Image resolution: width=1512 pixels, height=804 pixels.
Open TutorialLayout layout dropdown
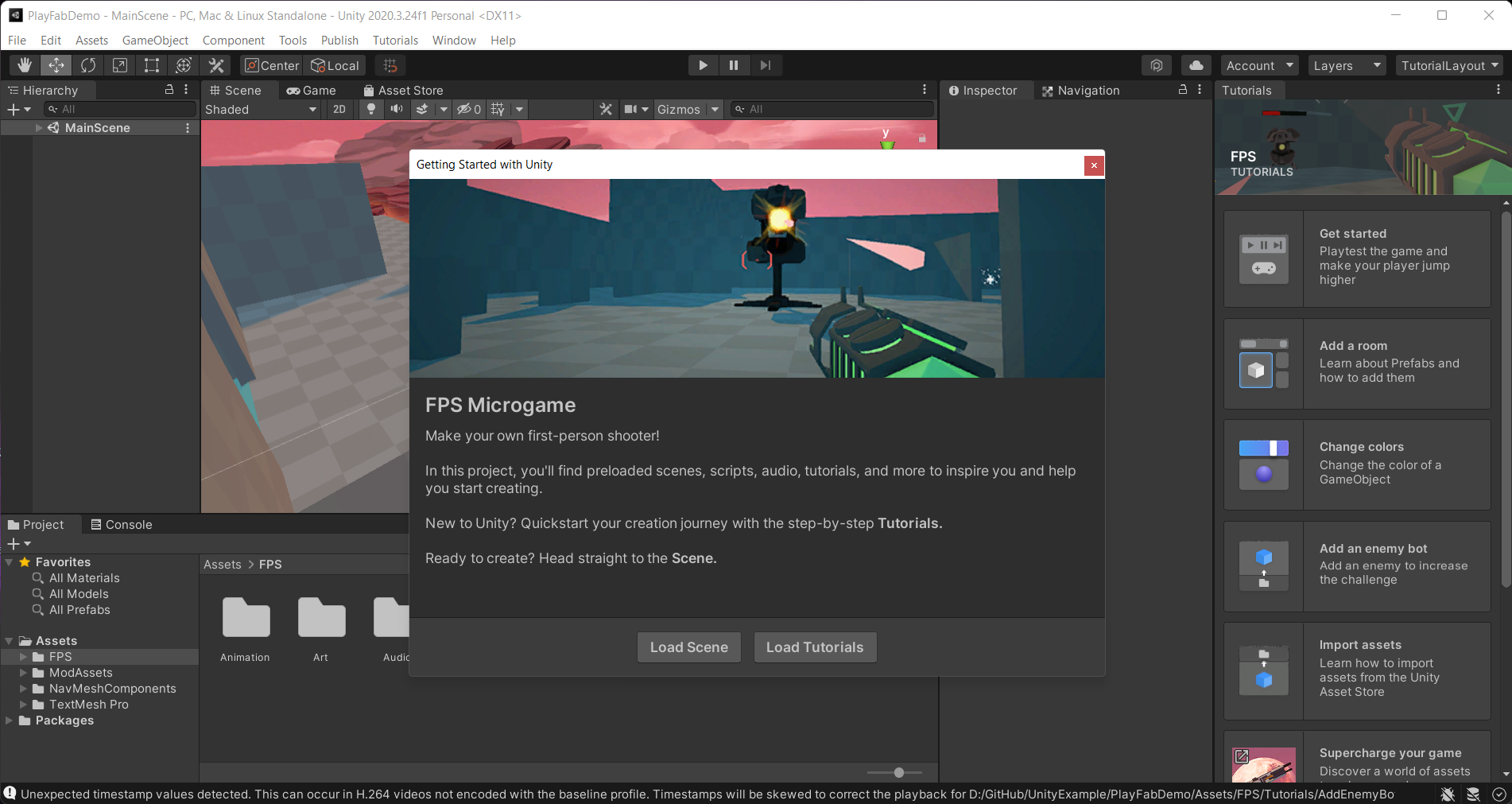1449,65
